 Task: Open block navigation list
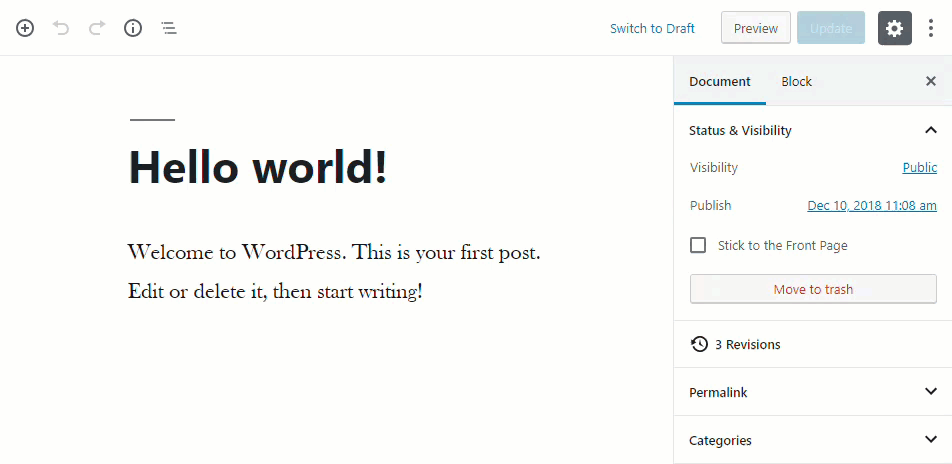(x=169, y=28)
